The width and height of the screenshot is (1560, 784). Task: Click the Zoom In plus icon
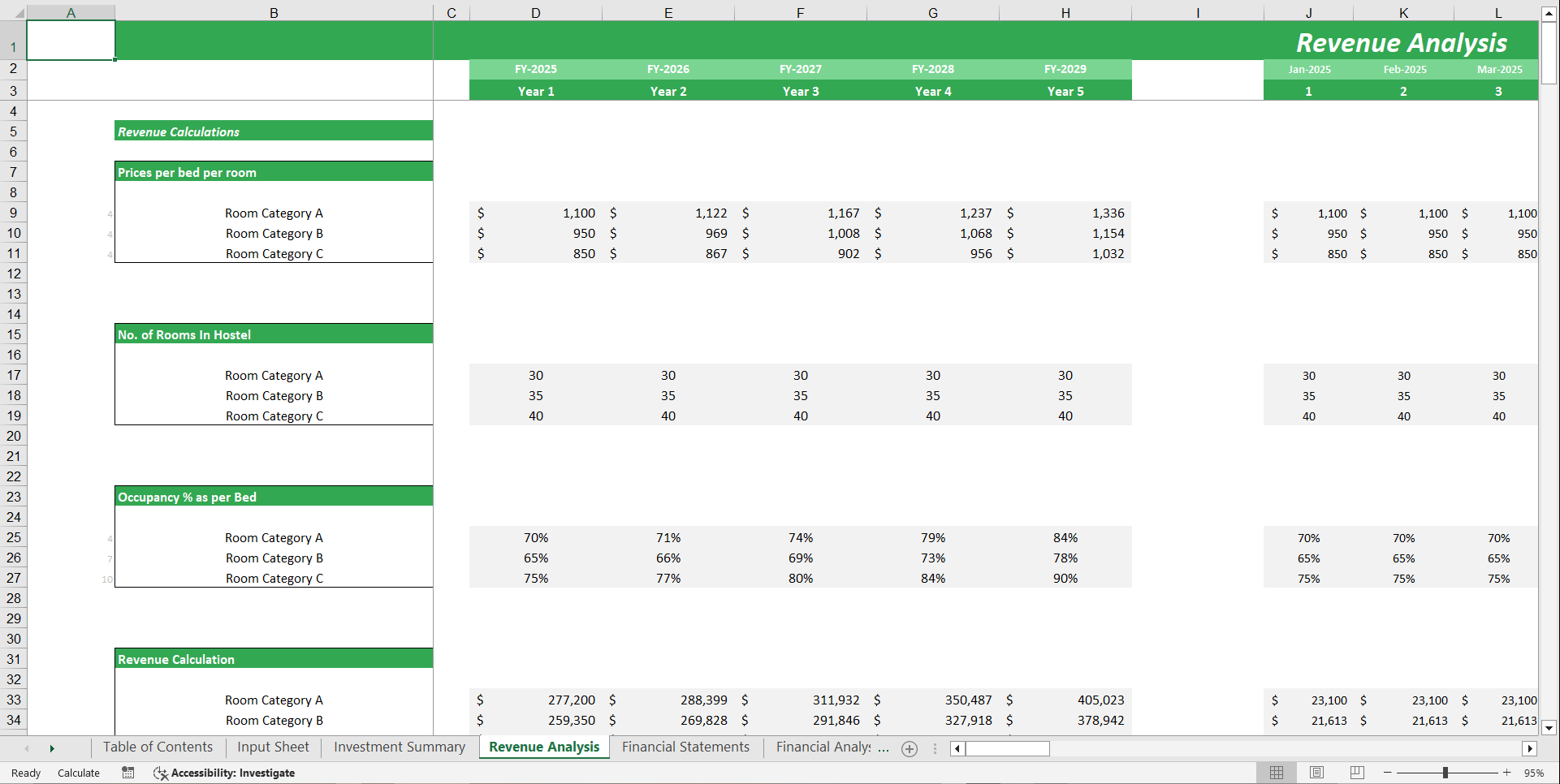[x=1506, y=773]
